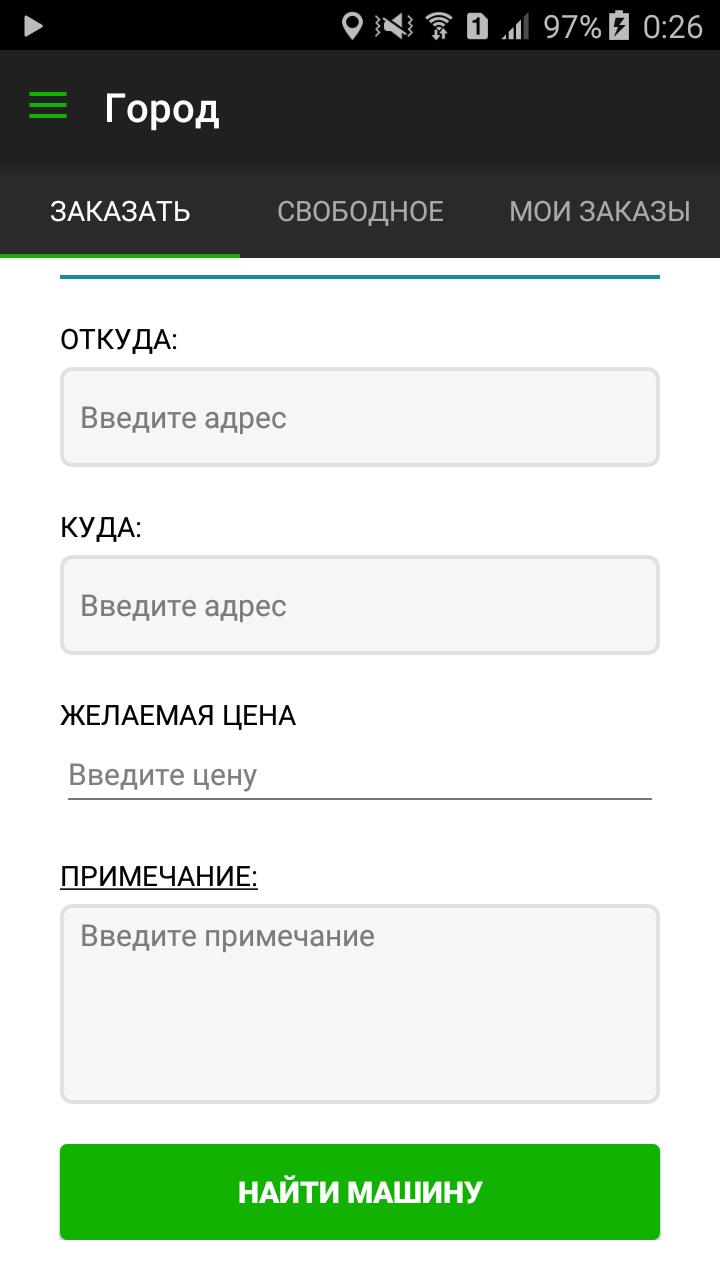
Task: Tap the Wi-Fi signal icon
Action: [438, 27]
